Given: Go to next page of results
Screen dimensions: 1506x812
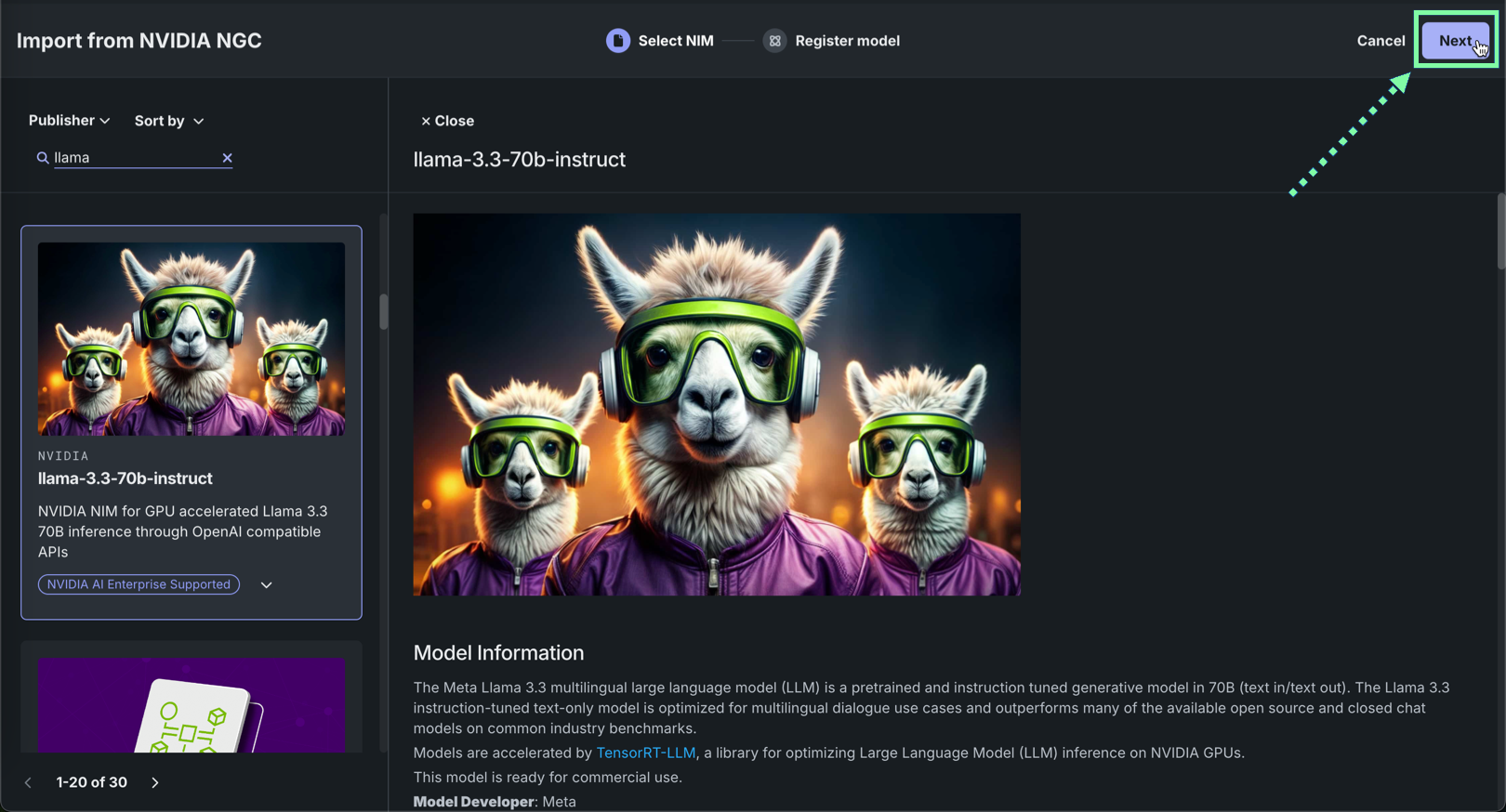Looking at the screenshot, I should click(155, 782).
